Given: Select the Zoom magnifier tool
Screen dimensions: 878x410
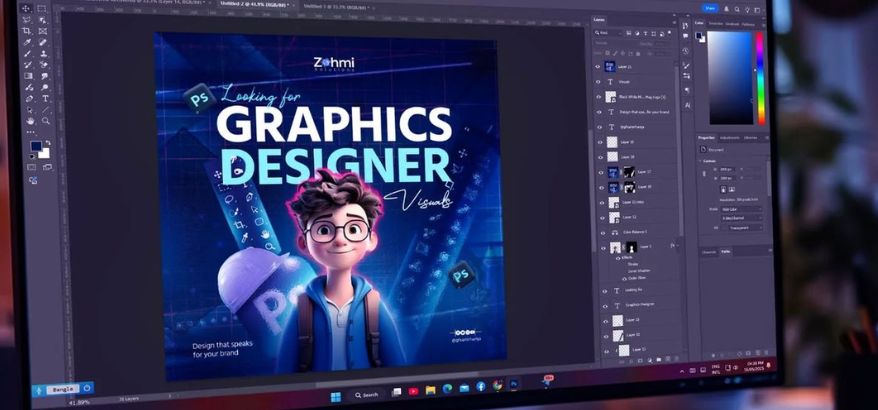Looking at the screenshot, I should [46, 120].
